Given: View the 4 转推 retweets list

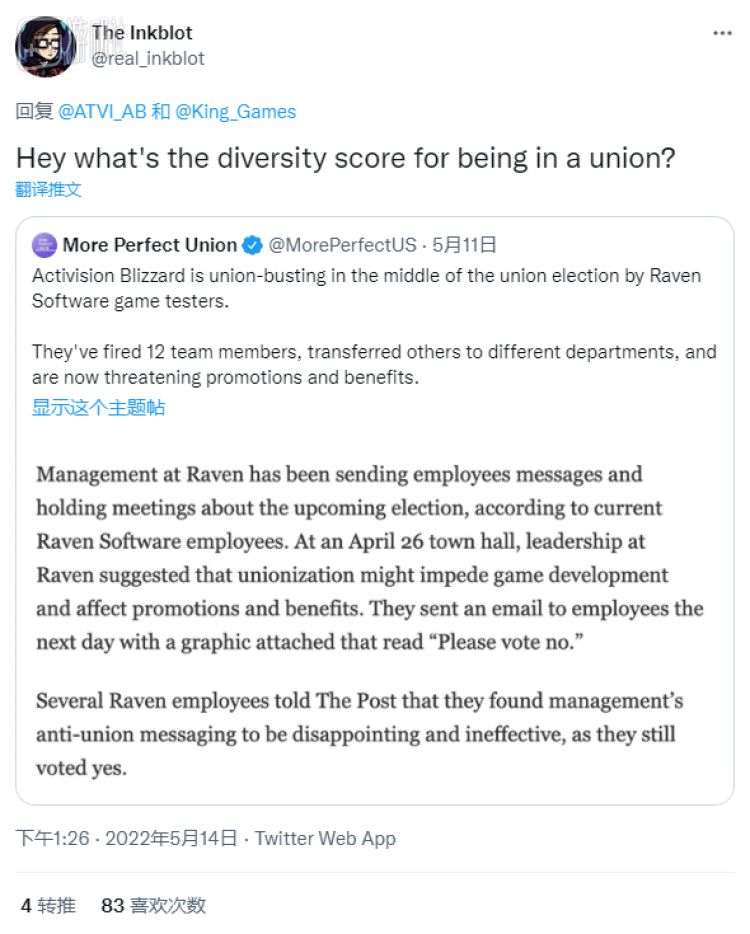Looking at the screenshot, I should [48, 905].
